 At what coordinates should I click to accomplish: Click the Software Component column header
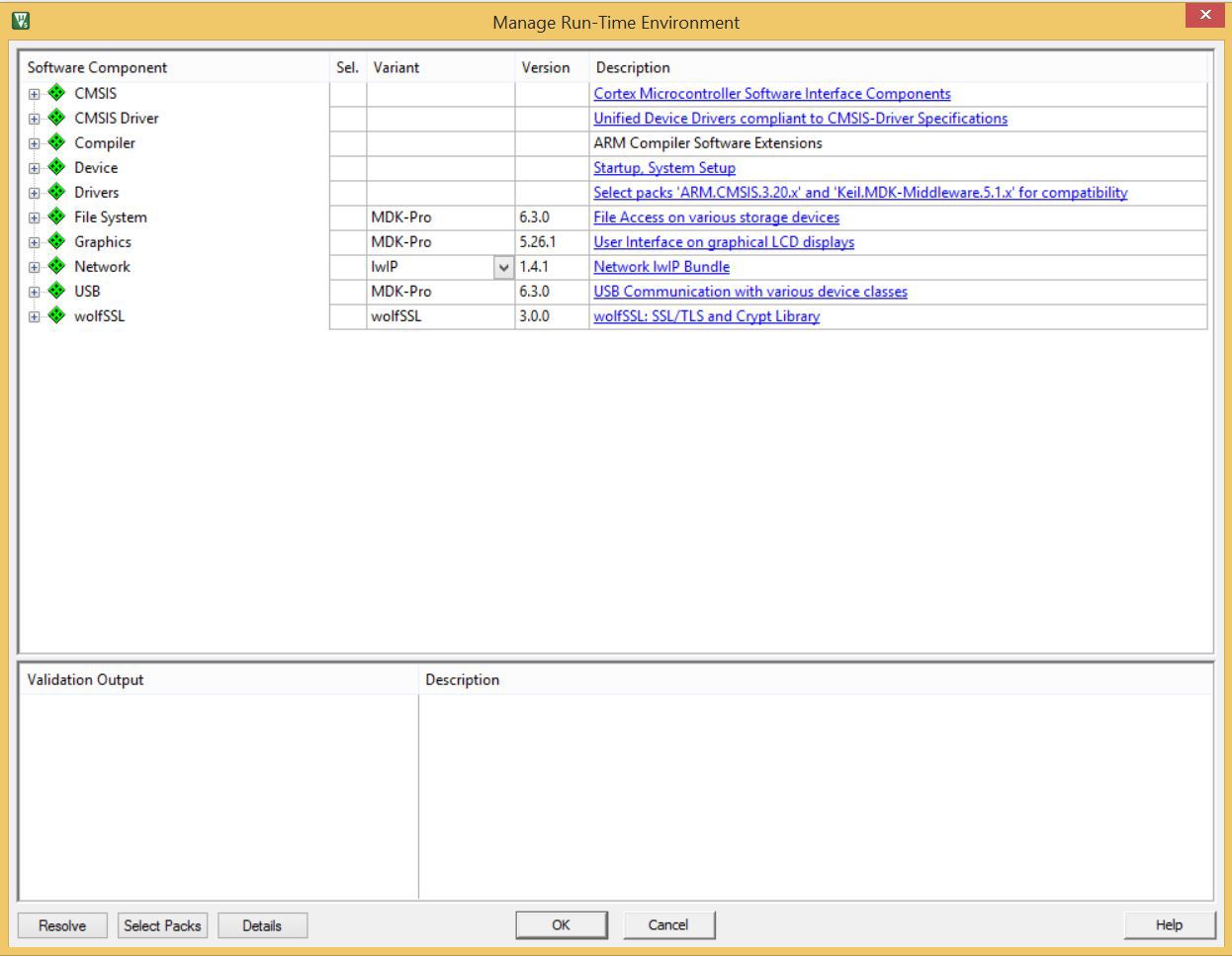pos(175,67)
